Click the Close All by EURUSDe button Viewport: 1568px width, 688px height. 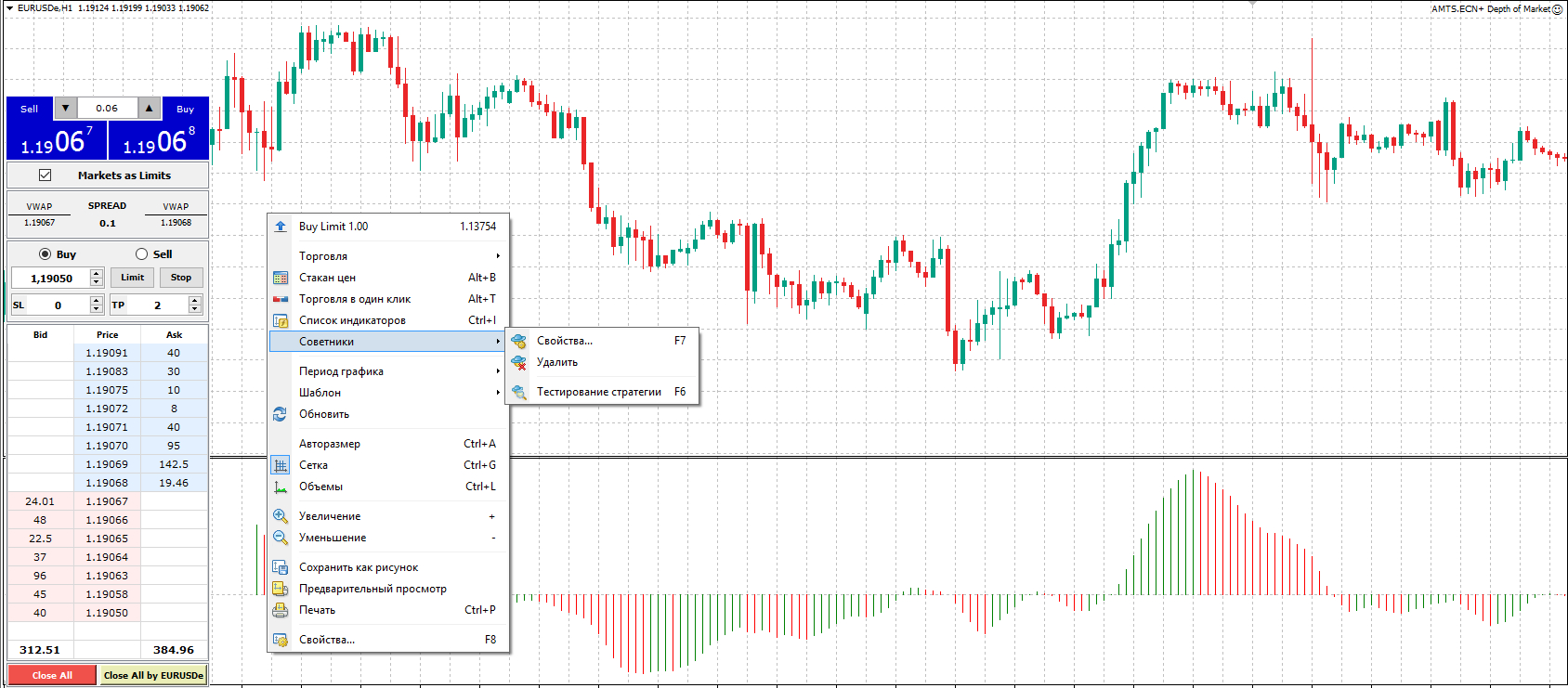(153, 675)
